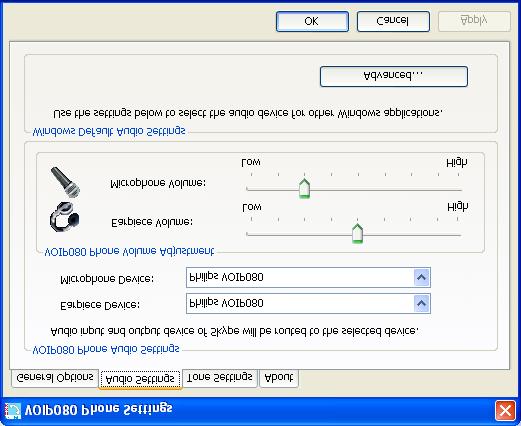Click the disabled Apply button
This screenshot has height=426, width=521.
point(474,21)
